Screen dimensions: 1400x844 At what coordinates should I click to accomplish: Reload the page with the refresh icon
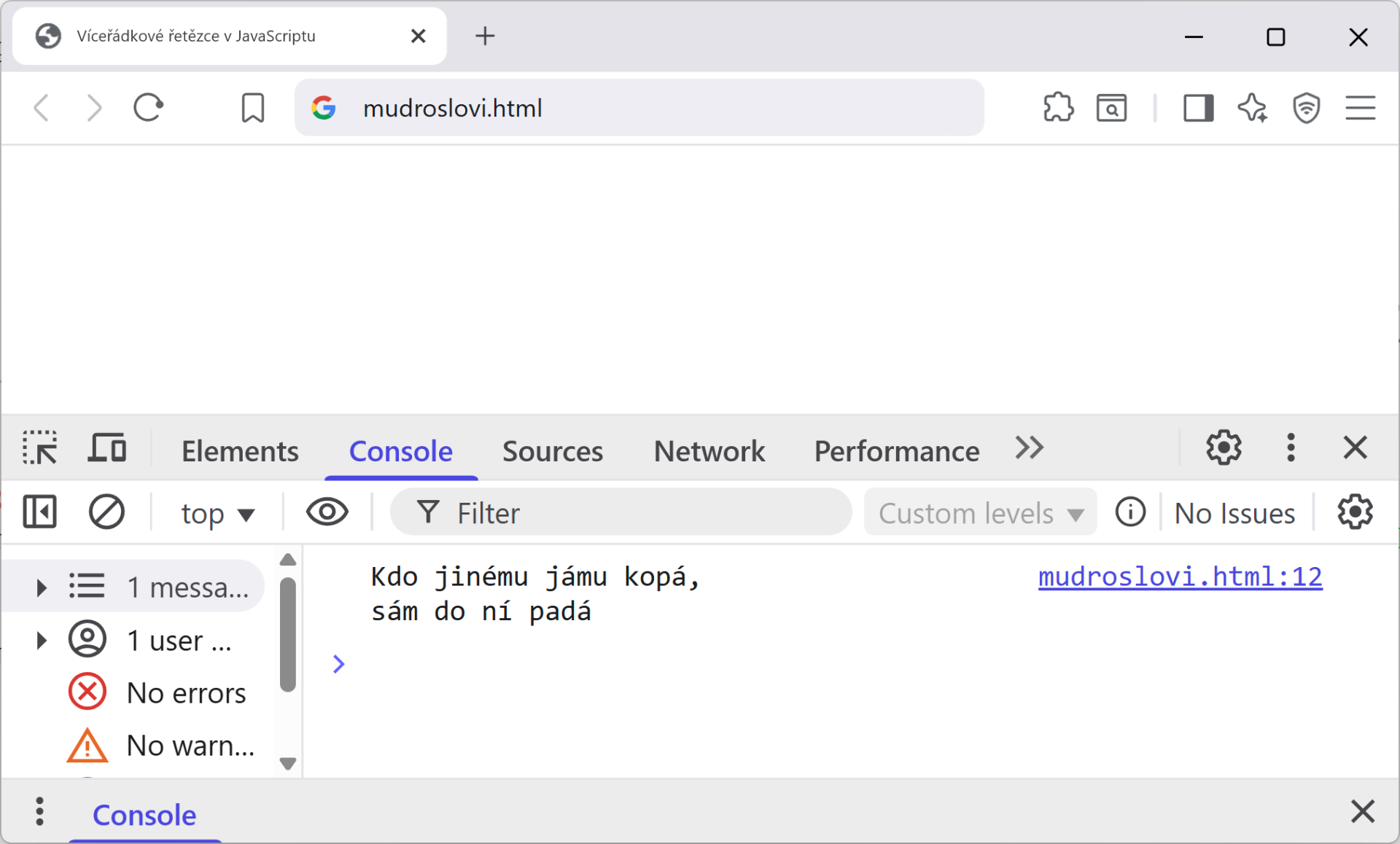[149, 108]
